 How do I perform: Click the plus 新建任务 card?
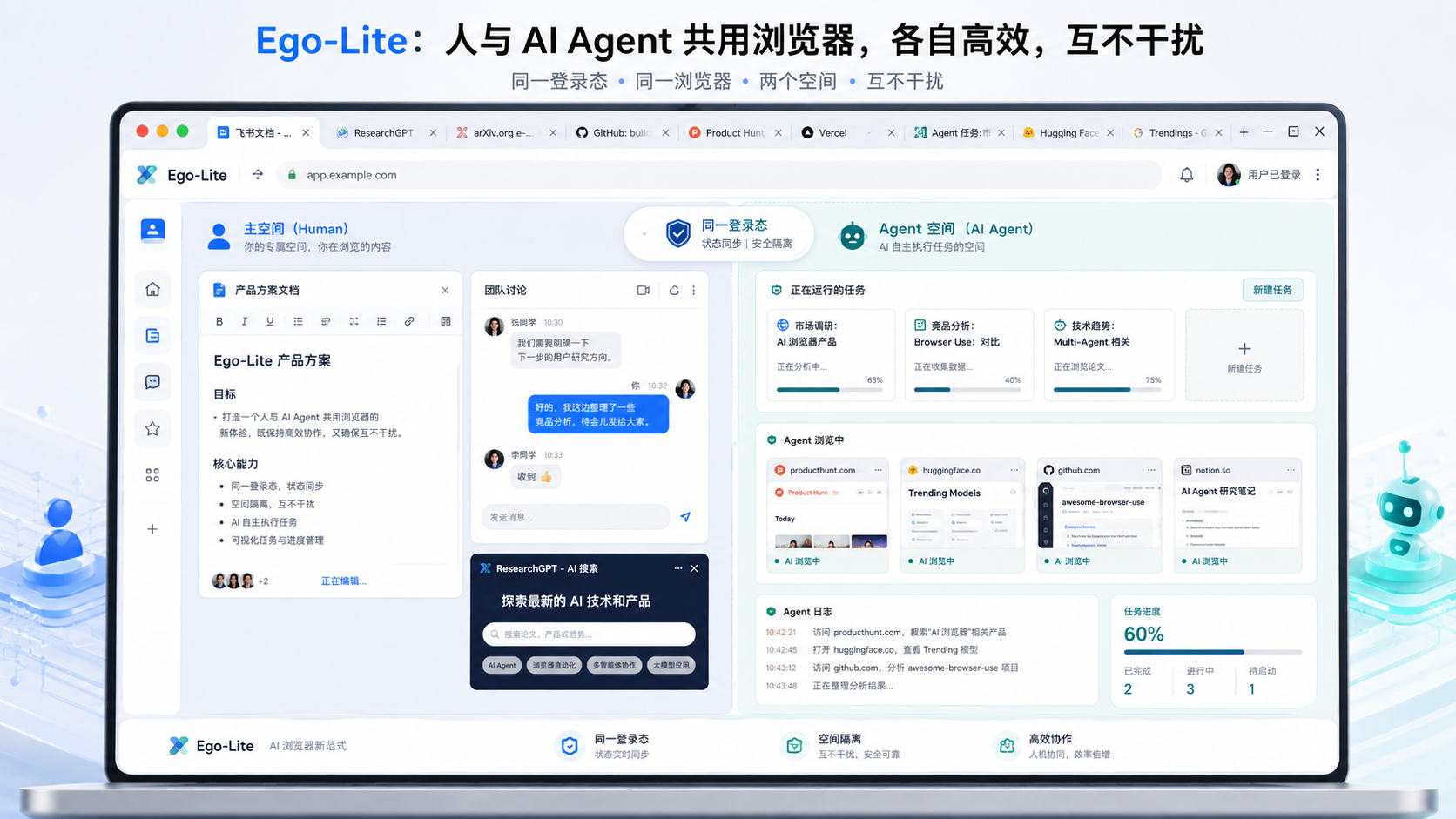pos(1244,355)
